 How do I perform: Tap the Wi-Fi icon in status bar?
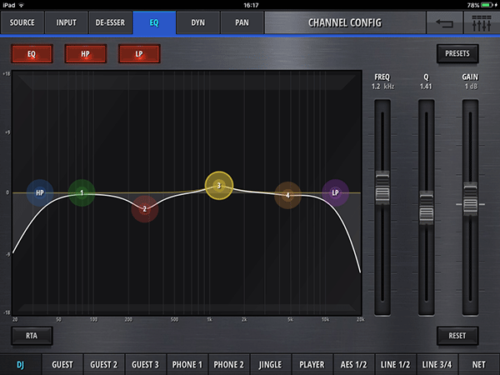[x=21, y=5]
